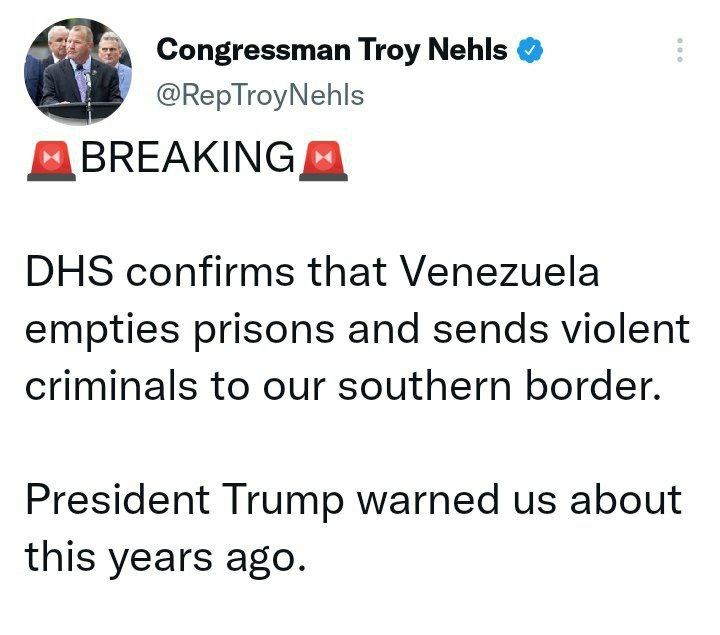Click the word 'prisons' in the tweet
Viewport: 720px width, 635px height.
264,331
